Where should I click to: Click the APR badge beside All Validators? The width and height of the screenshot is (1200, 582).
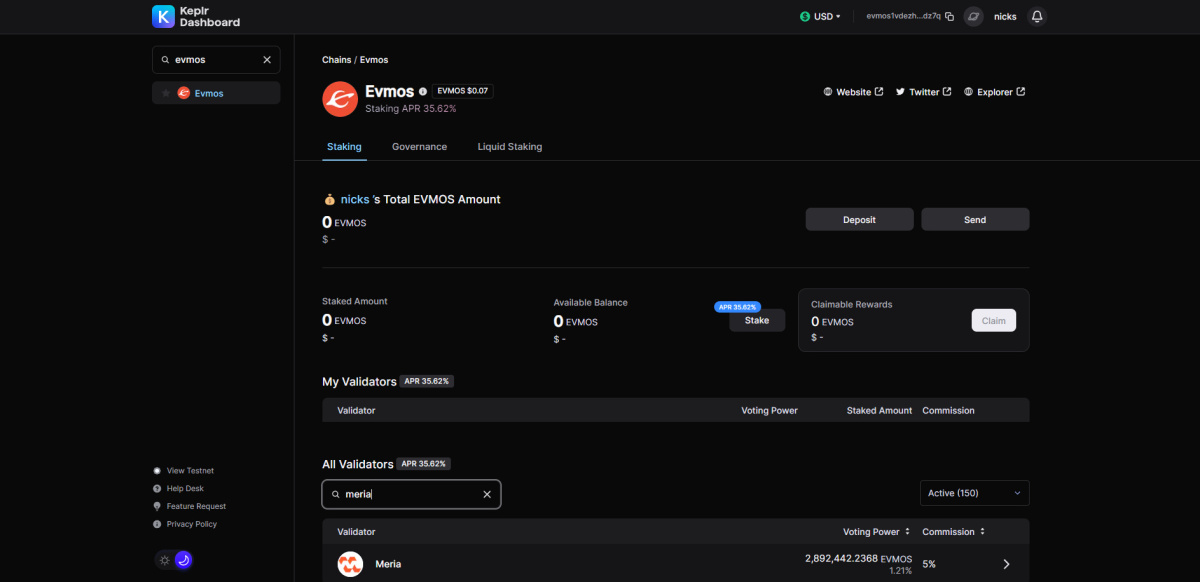tap(424, 464)
